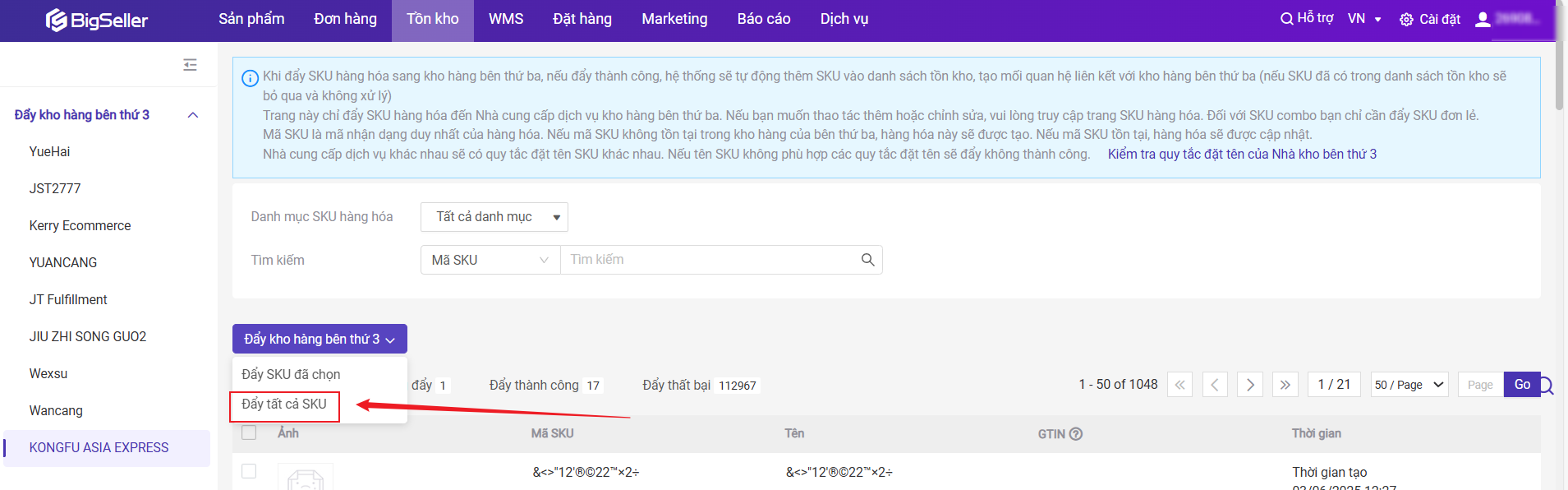Select JT Fulfillment in the sidebar

[68, 299]
